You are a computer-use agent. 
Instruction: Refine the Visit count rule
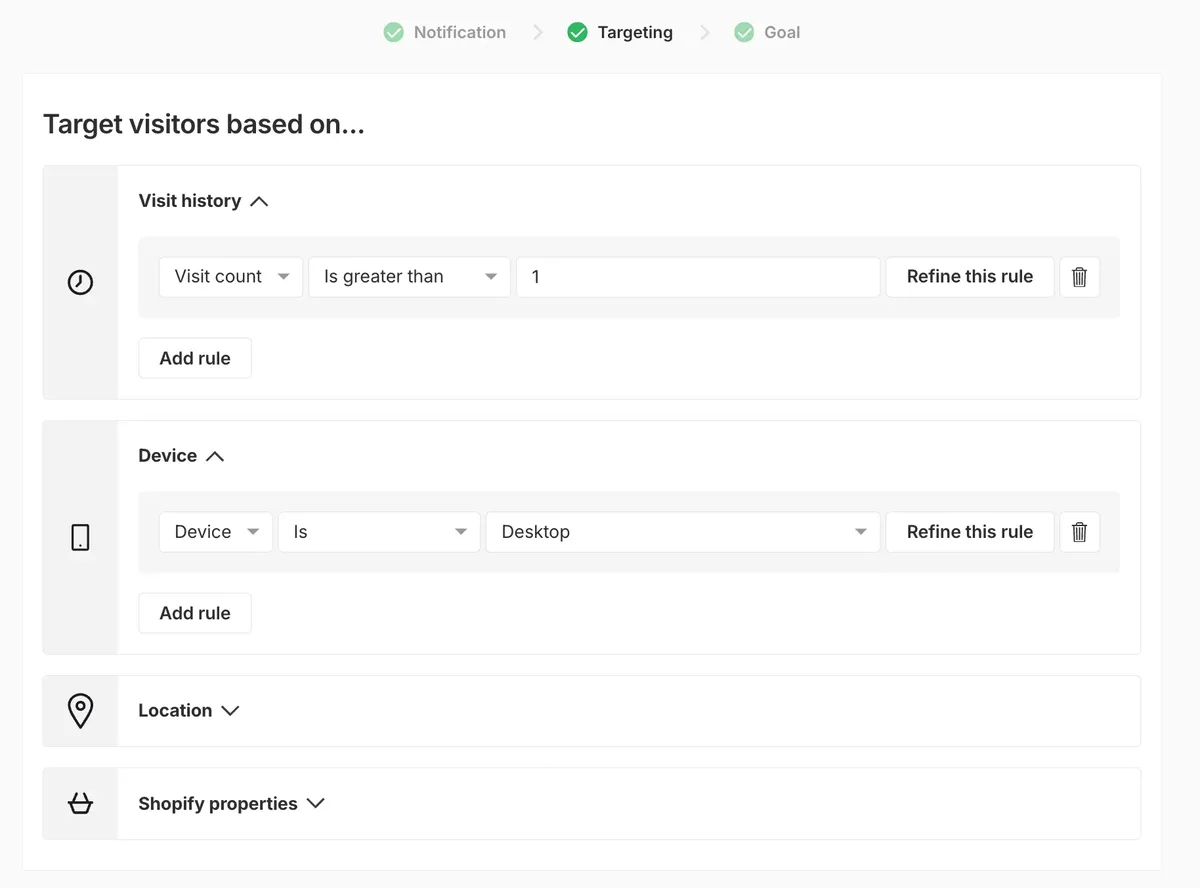coord(970,277)
